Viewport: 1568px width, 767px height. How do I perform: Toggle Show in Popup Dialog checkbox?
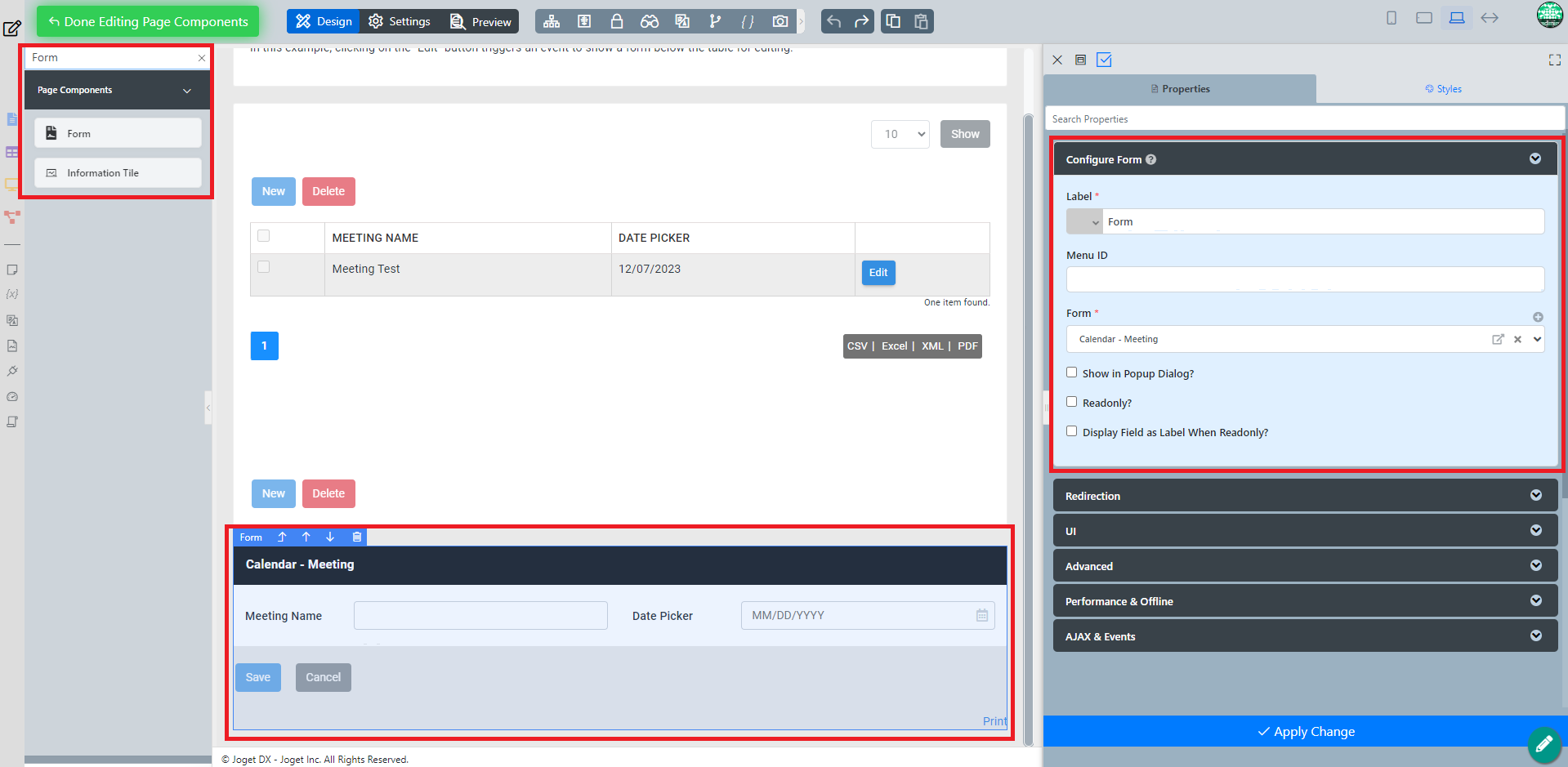click(1071, 372)
